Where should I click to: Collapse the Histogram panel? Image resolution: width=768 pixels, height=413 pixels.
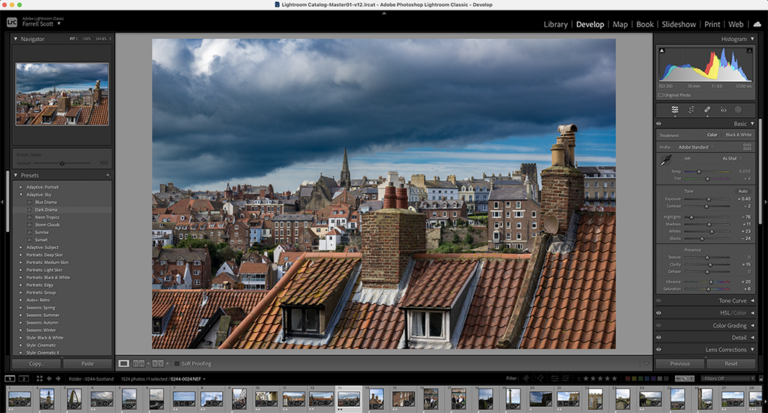(752, 39)
